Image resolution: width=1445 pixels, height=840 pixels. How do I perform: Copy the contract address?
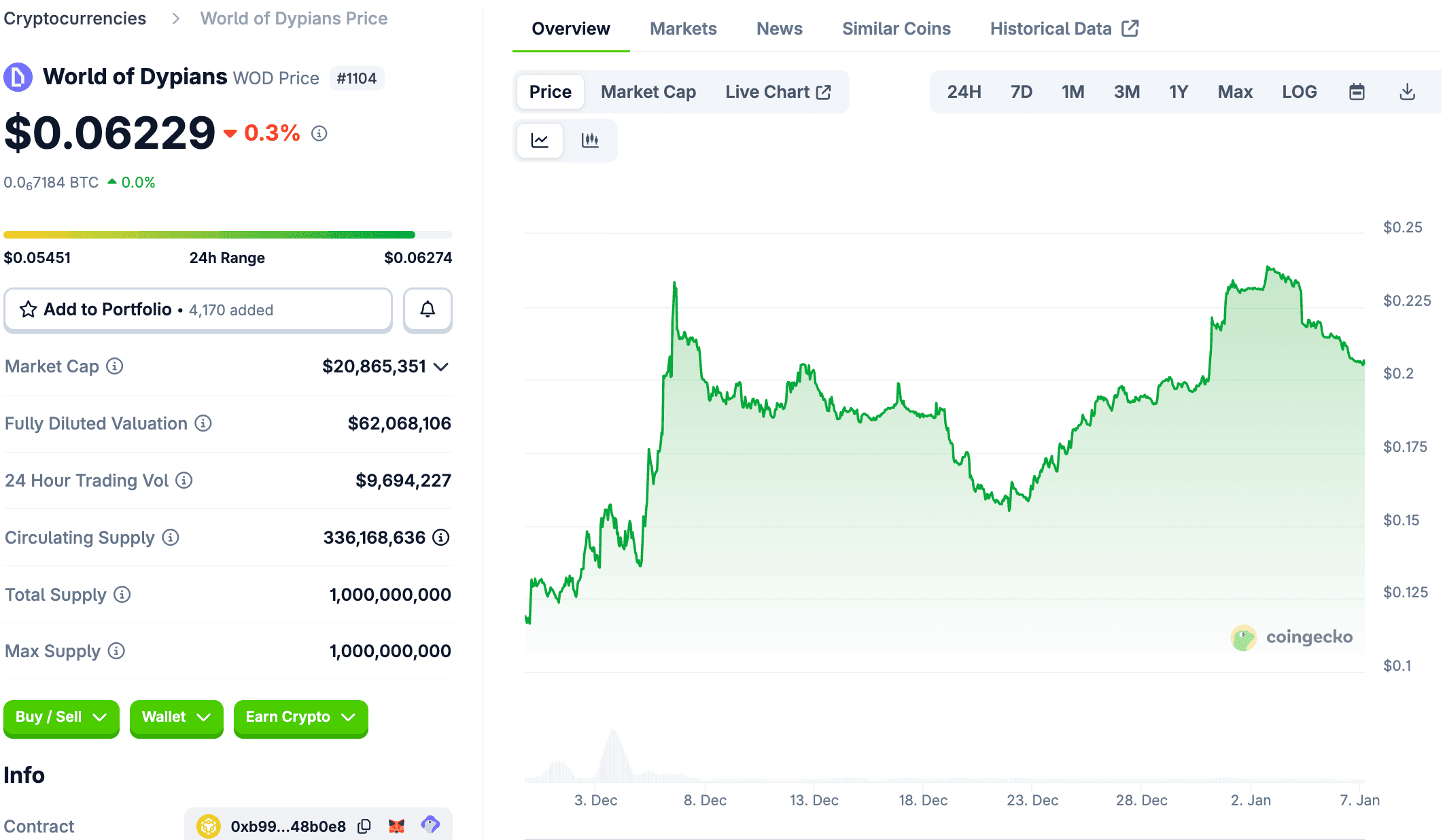tap(365, 826)
